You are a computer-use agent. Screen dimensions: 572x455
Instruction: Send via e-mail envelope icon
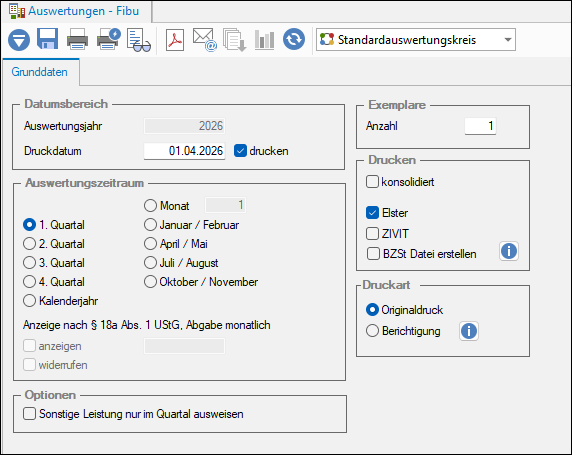pos(205,39)
